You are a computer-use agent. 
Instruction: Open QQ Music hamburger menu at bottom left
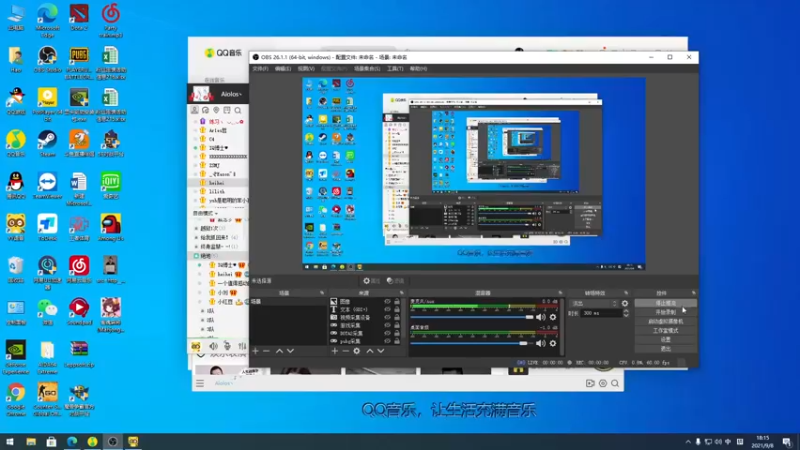[x=200, y=383]
